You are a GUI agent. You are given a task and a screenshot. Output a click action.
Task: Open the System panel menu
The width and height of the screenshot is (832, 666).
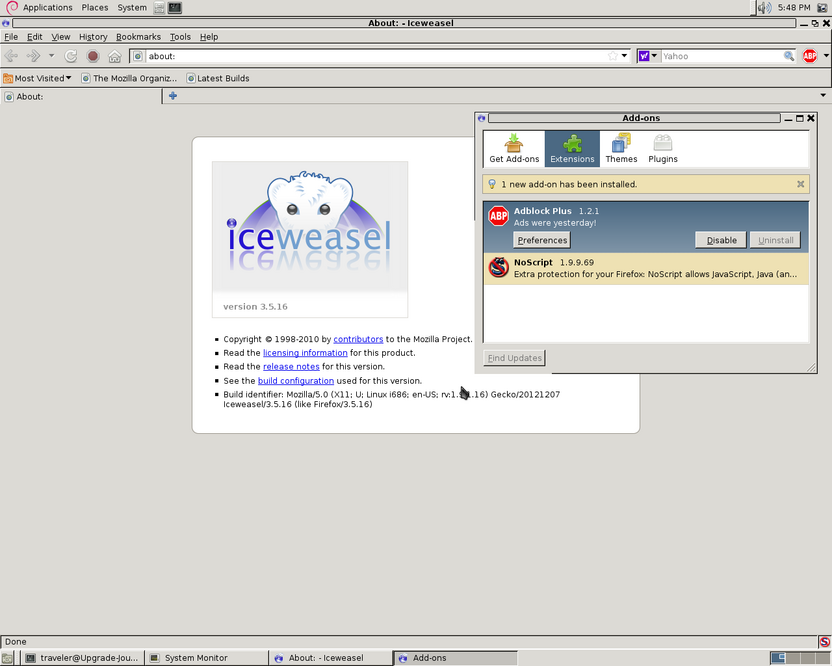coord(132,7)
